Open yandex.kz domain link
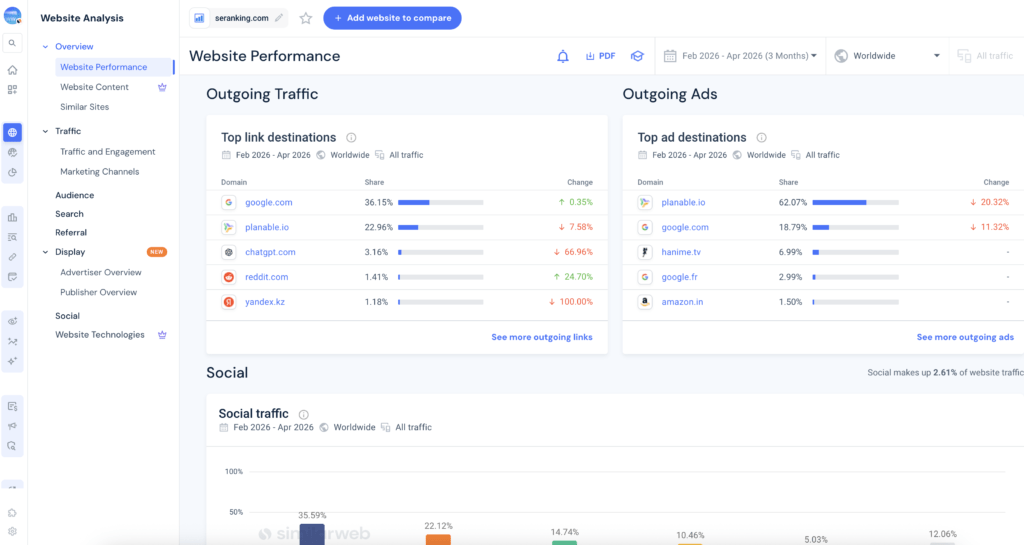Screen dimensions: 1024x545 pyautogui.click(x=264, y=302)
